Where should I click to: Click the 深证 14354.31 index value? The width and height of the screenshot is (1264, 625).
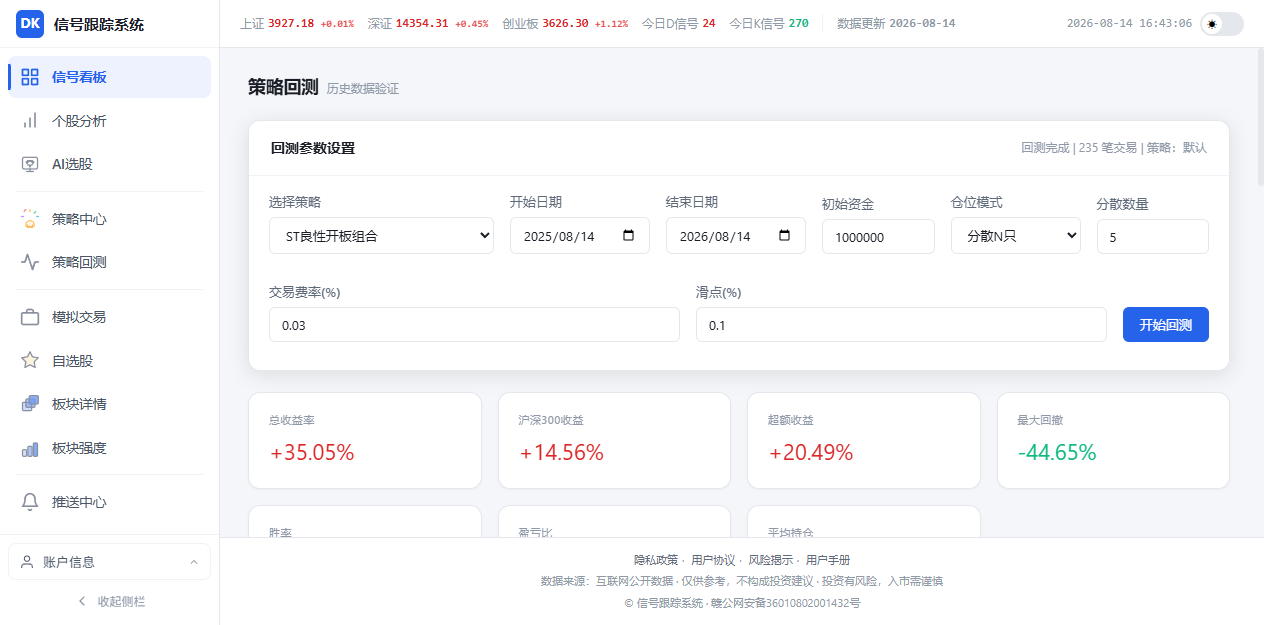tap(422, 23)
